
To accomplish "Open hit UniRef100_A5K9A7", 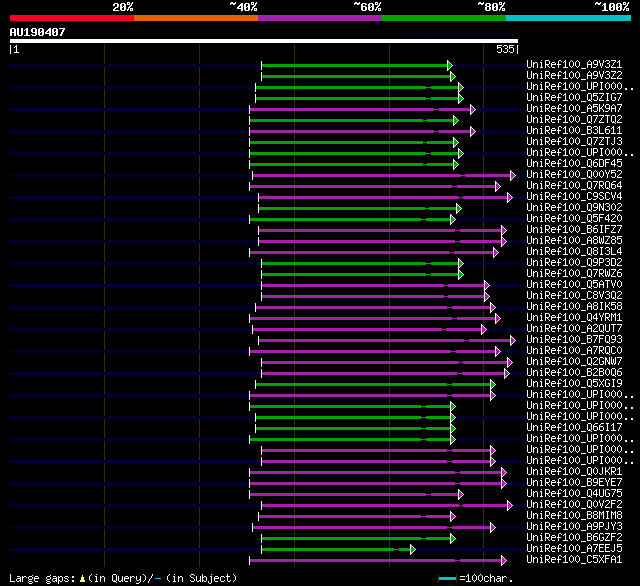I will tap(574, 109).
